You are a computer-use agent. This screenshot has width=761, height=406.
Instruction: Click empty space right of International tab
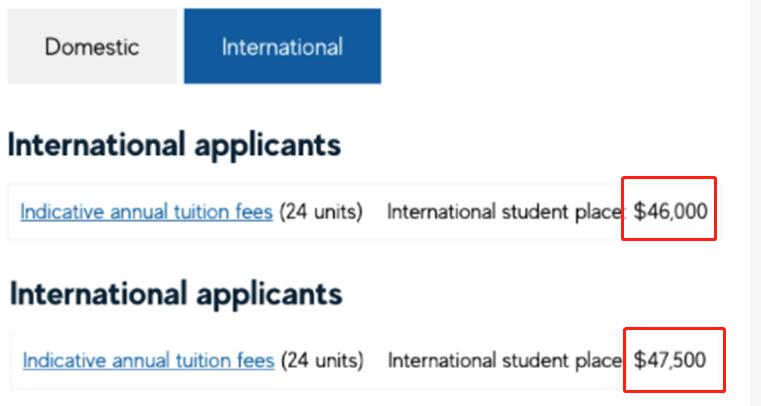point(560,47)
